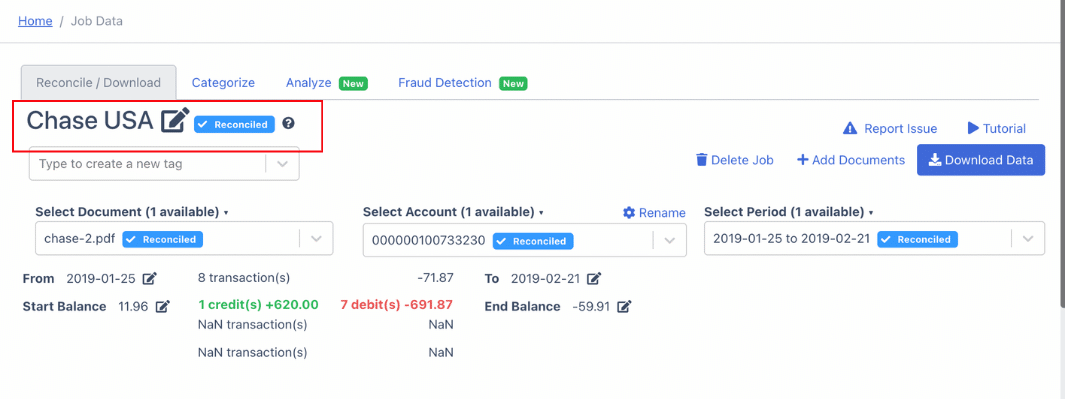The width and height of the screenshot is (1065, 400).
Task: Click Delete Job
Action: tap(735, 160)
